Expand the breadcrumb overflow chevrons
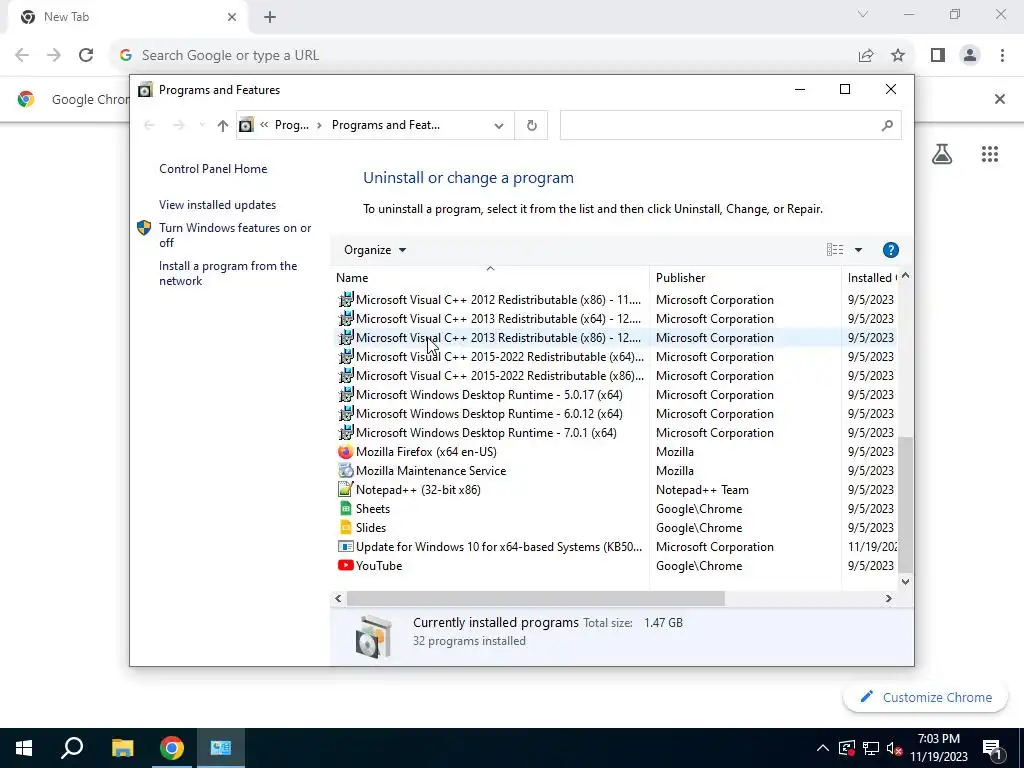The image size is (1024, 768). [264, 125]
